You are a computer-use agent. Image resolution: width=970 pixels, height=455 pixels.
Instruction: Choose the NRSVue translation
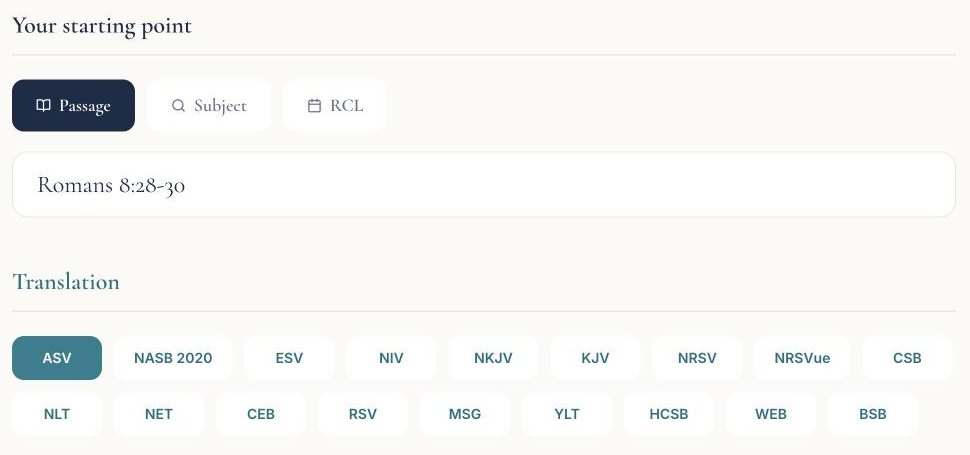pos(802,358)
